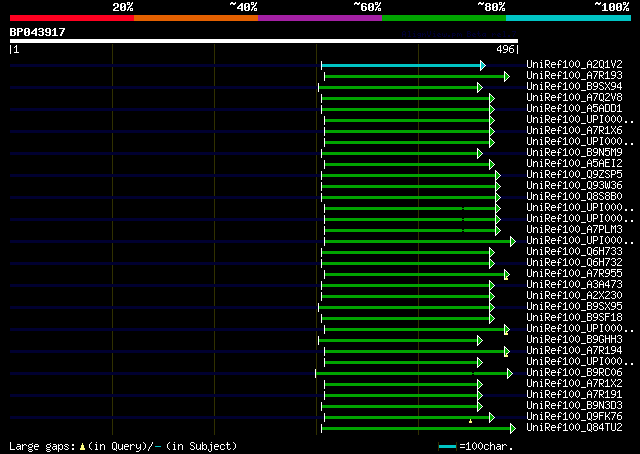This screenshot has width=640, height=454.
Task: Click the yellow query gap marker on Q9FK76 row
Action: [471, 421]
